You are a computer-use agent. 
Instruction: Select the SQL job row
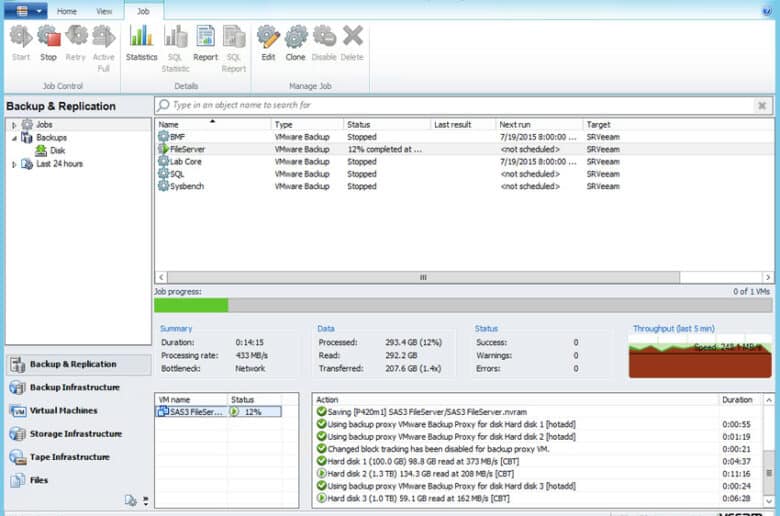464,174
